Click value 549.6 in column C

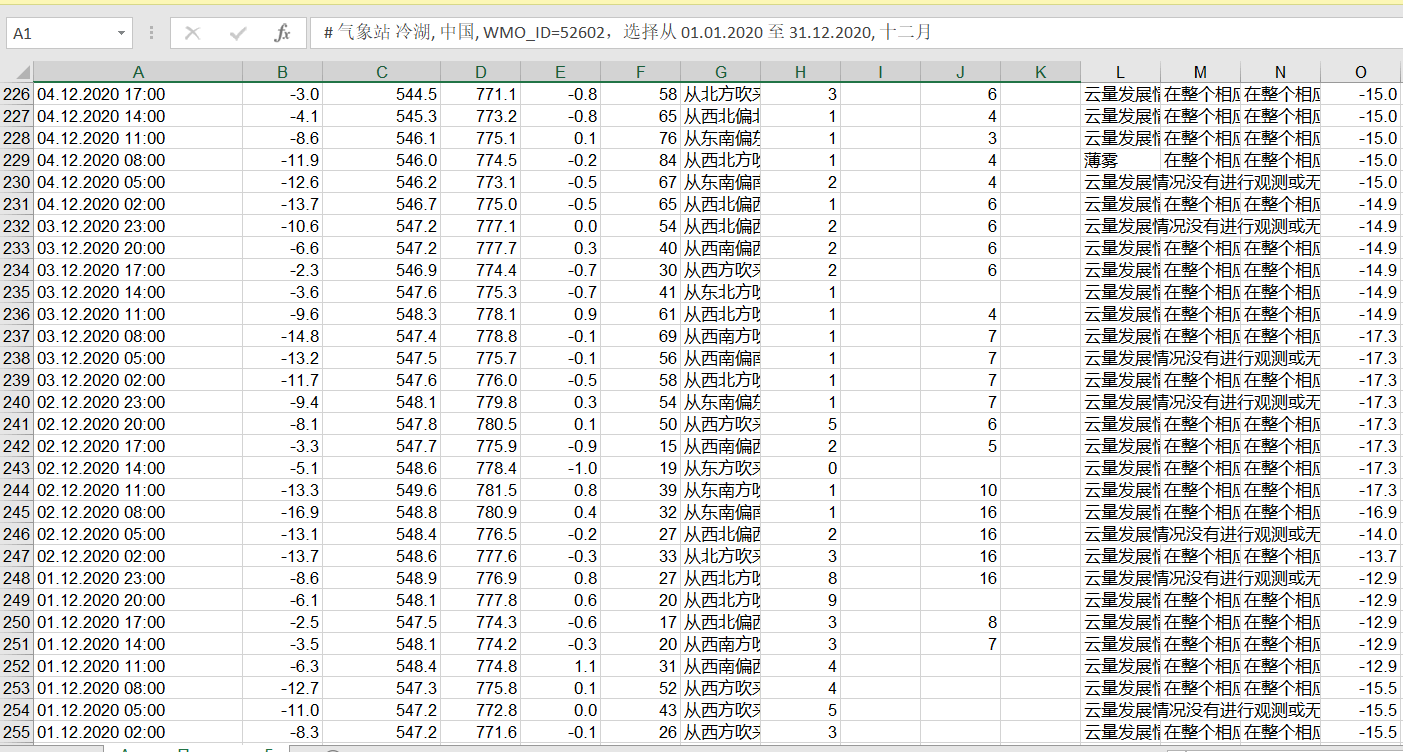381,490
